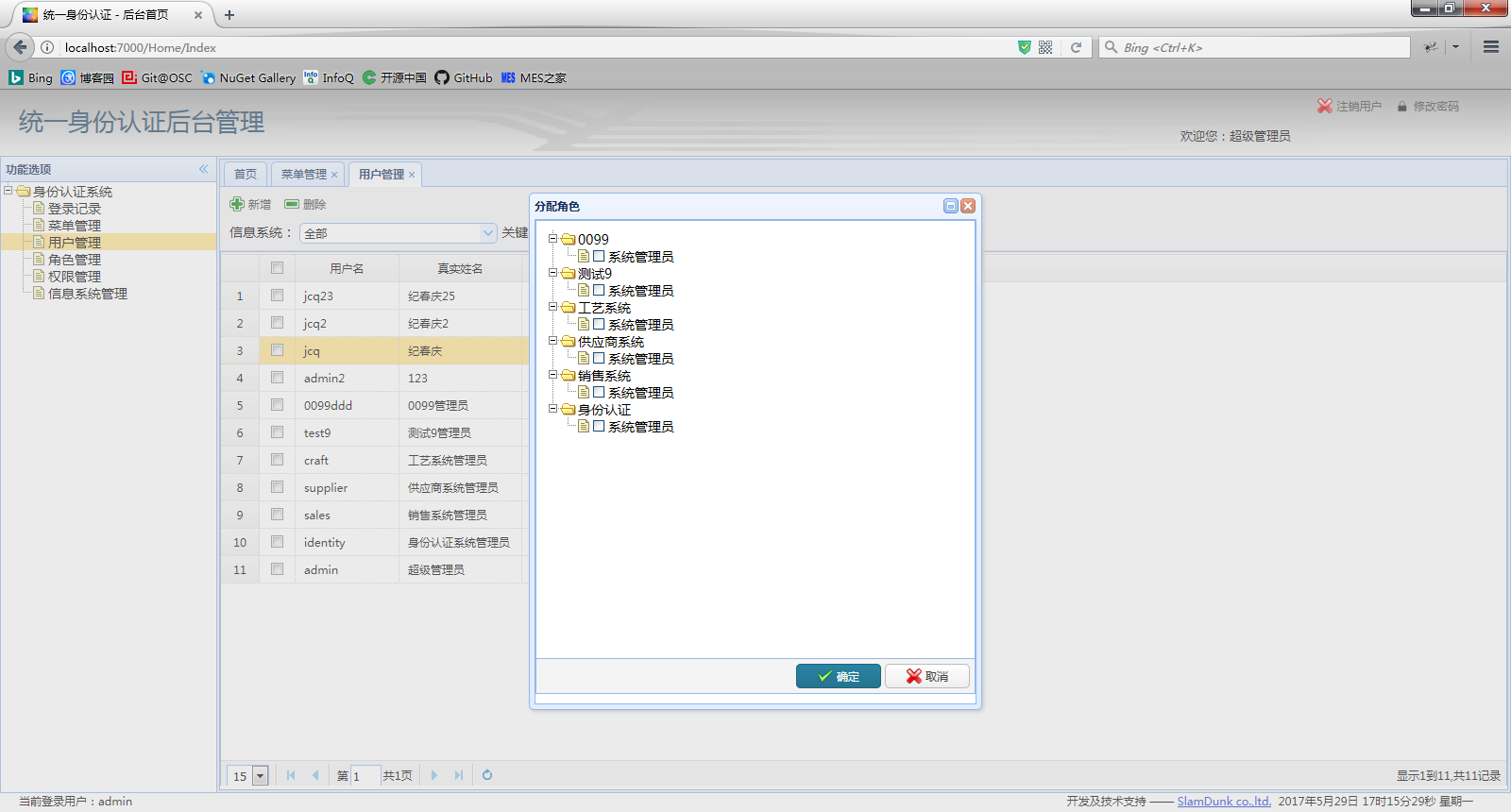
Task: Click 注销用户 to log out
Action: click(x=1350, y=106)
